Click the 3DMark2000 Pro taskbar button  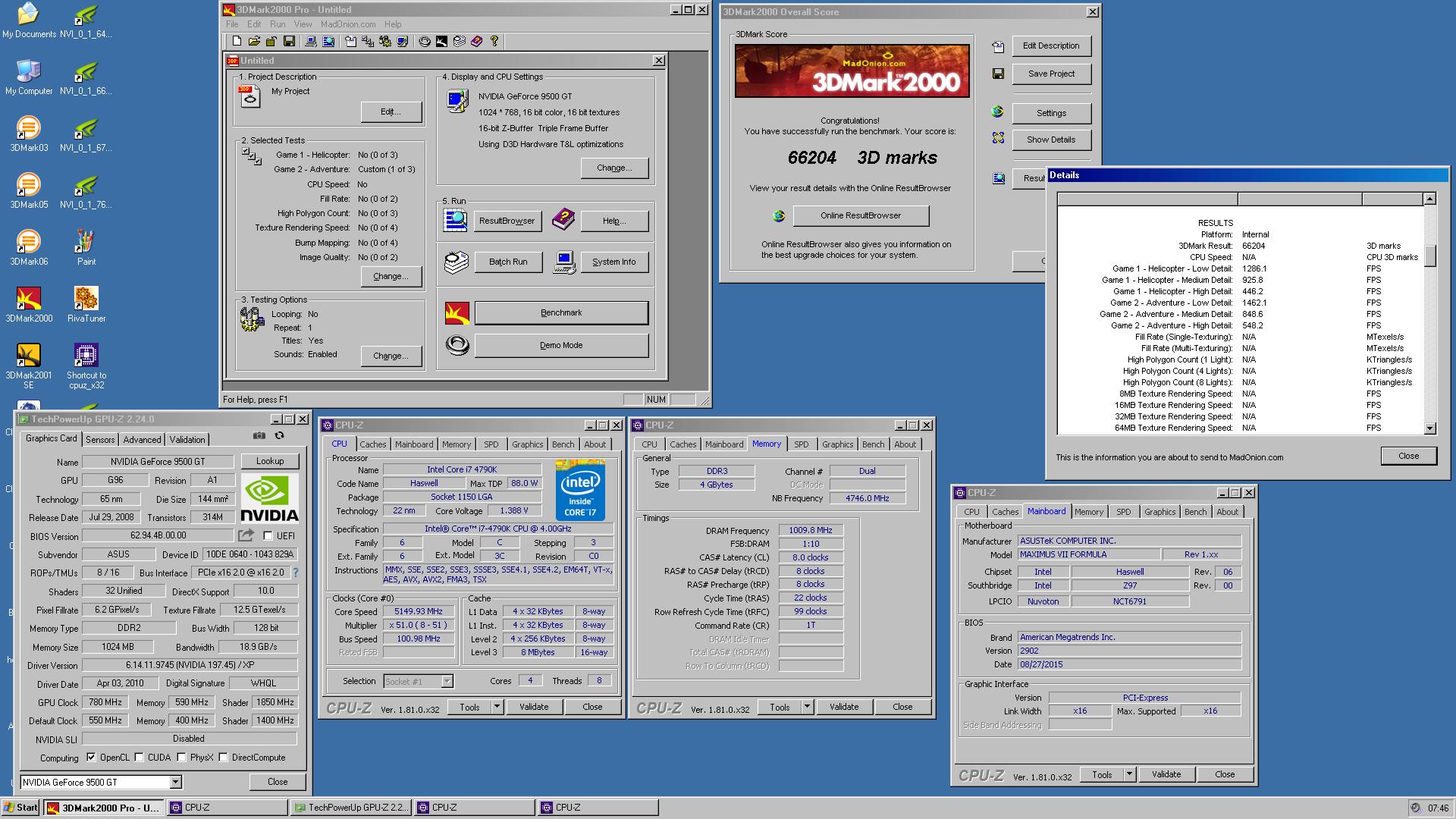103,808
